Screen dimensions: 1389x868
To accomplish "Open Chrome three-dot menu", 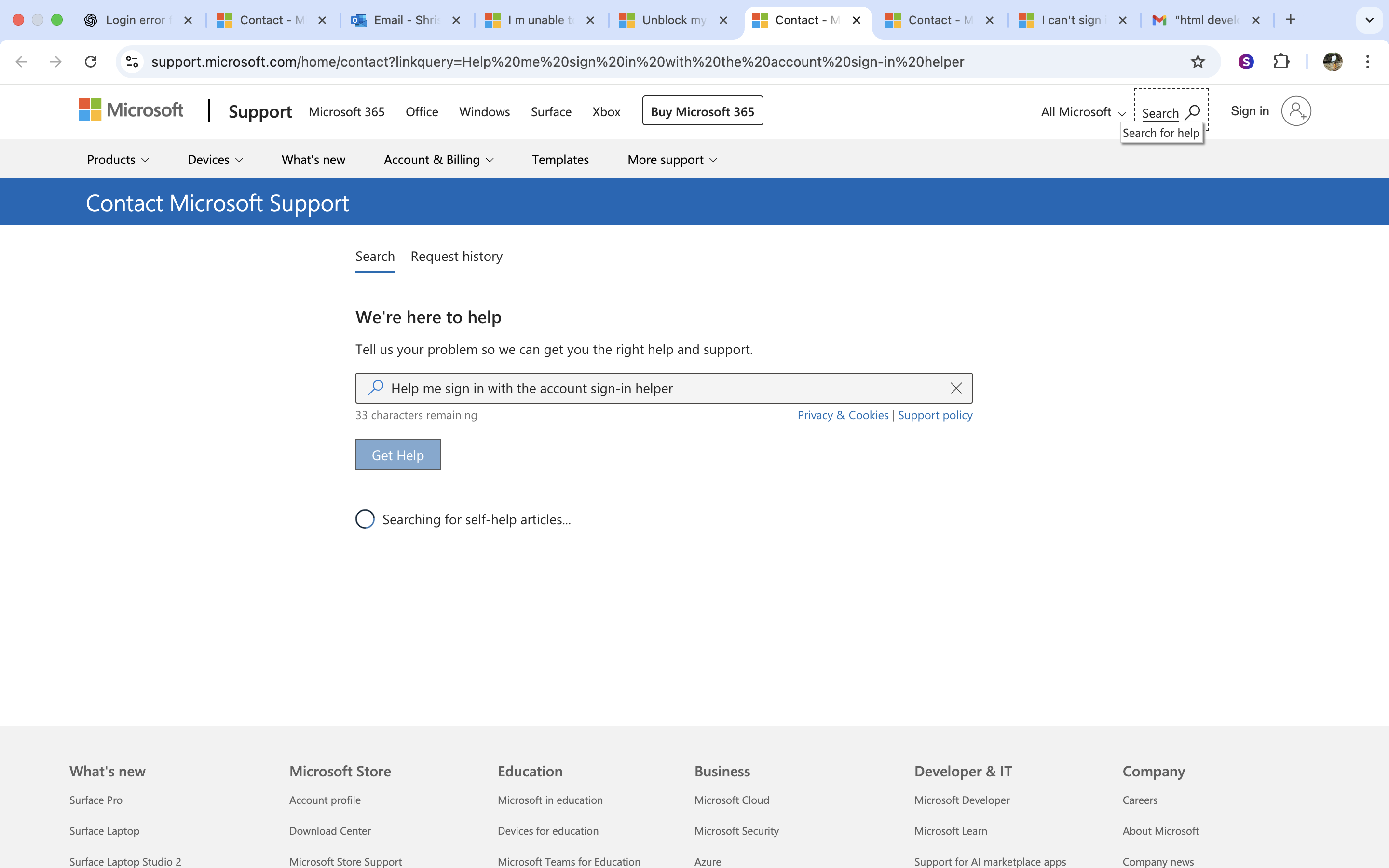I will coord(1368,61).
